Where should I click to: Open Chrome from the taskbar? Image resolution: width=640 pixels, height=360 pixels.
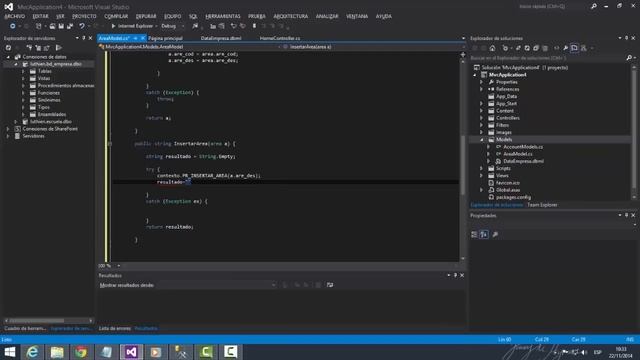[x=81, y=352]
